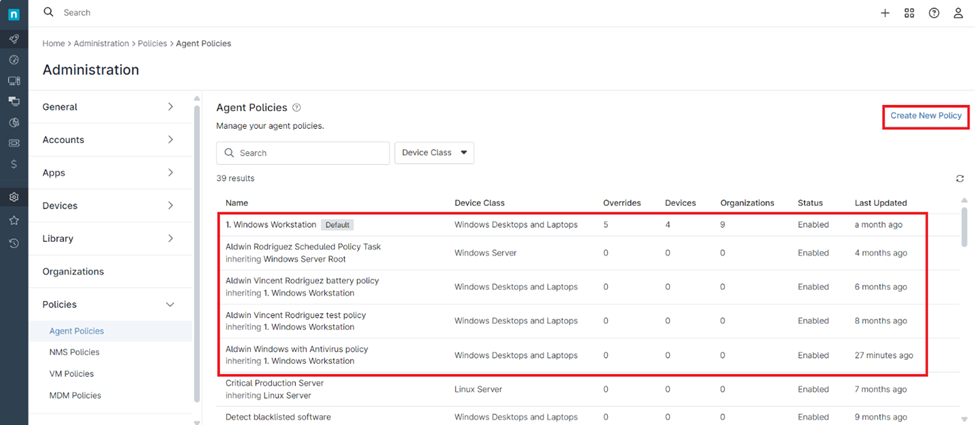The image size is (975, 425).
Task: Sort by Overrides column header
Action: pos(622,203)
